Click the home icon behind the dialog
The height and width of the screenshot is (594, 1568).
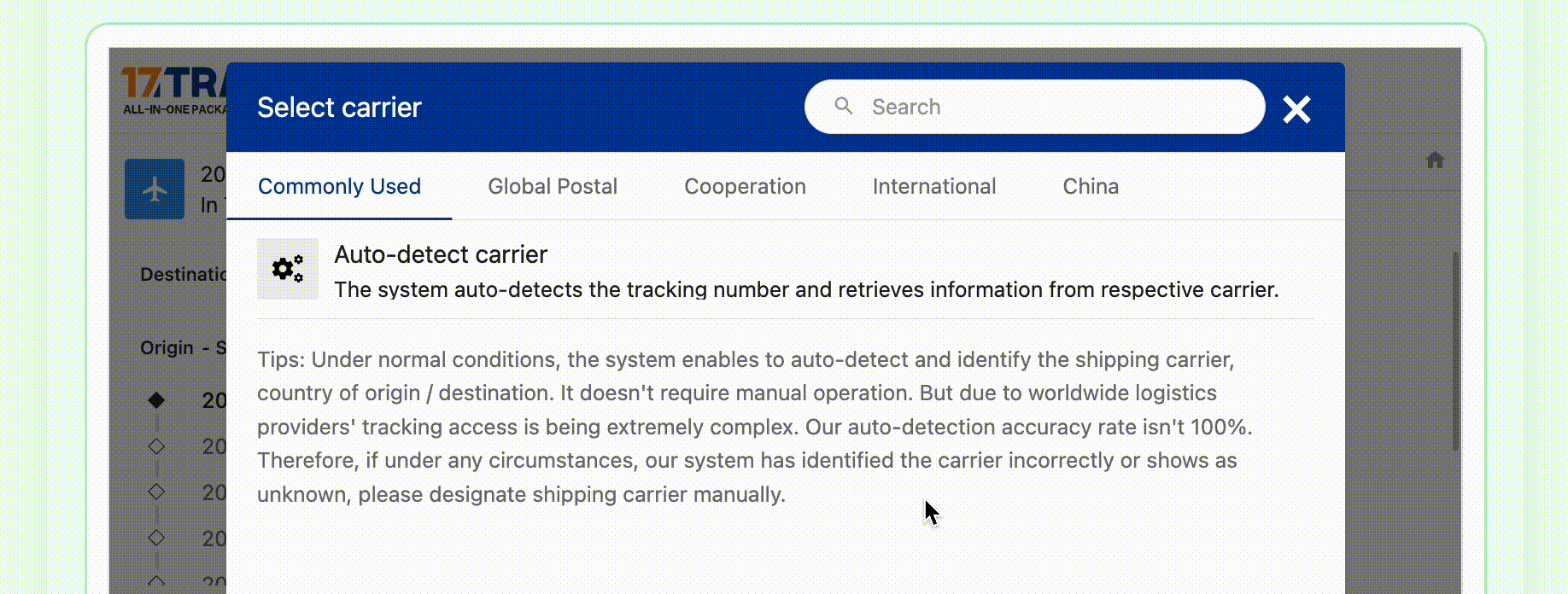click(1434, 160)
